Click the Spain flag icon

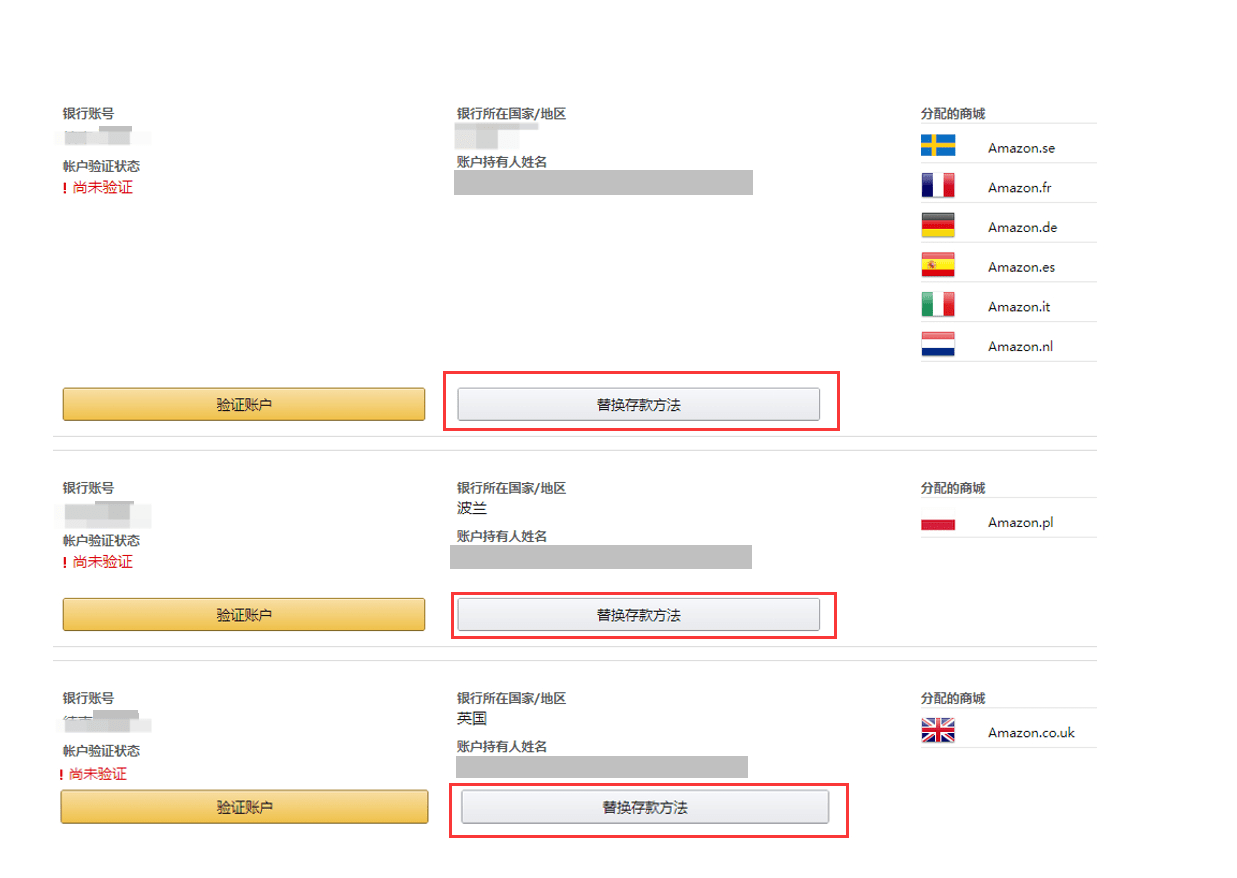coord(937,266)
